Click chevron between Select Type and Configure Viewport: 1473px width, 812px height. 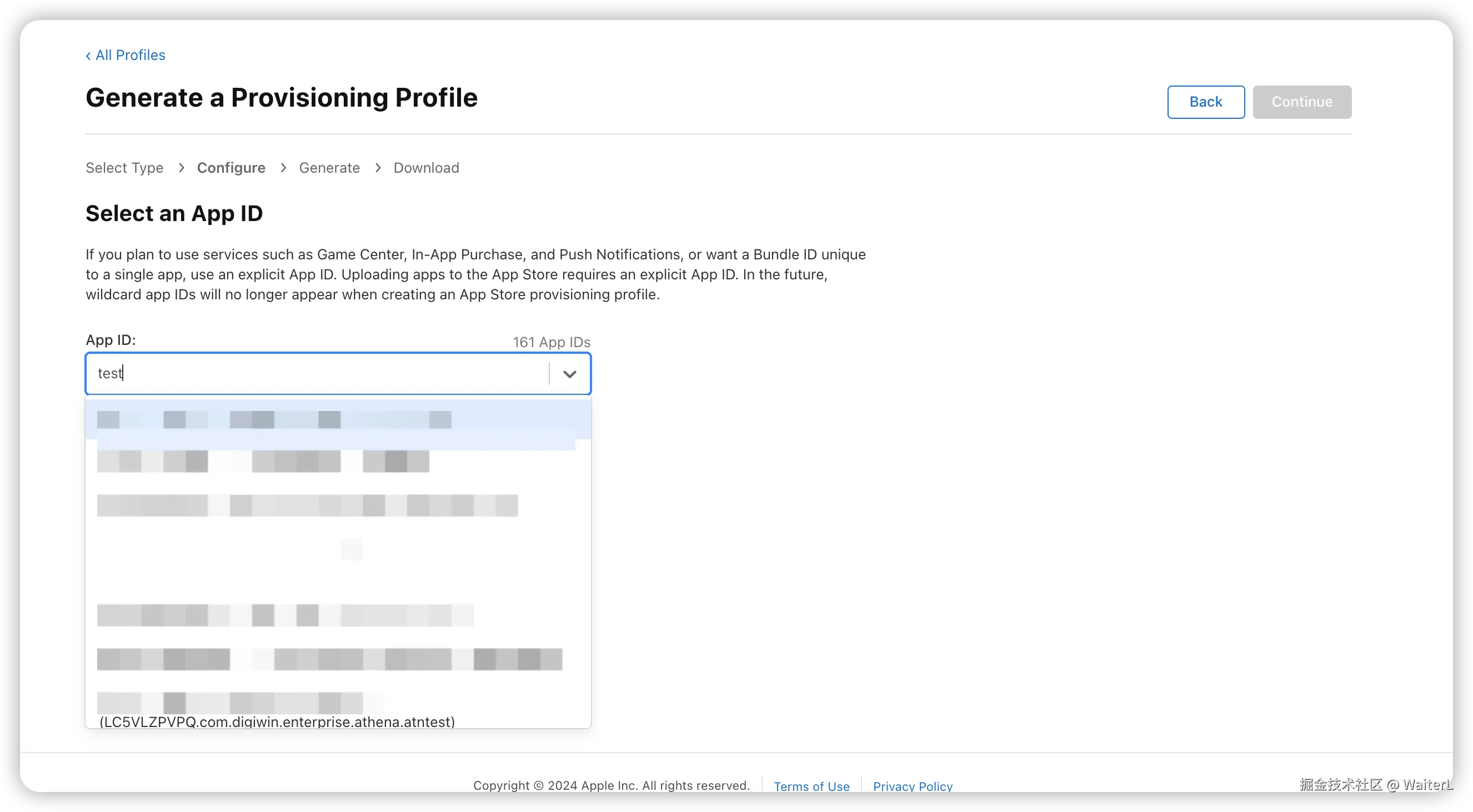181,168
